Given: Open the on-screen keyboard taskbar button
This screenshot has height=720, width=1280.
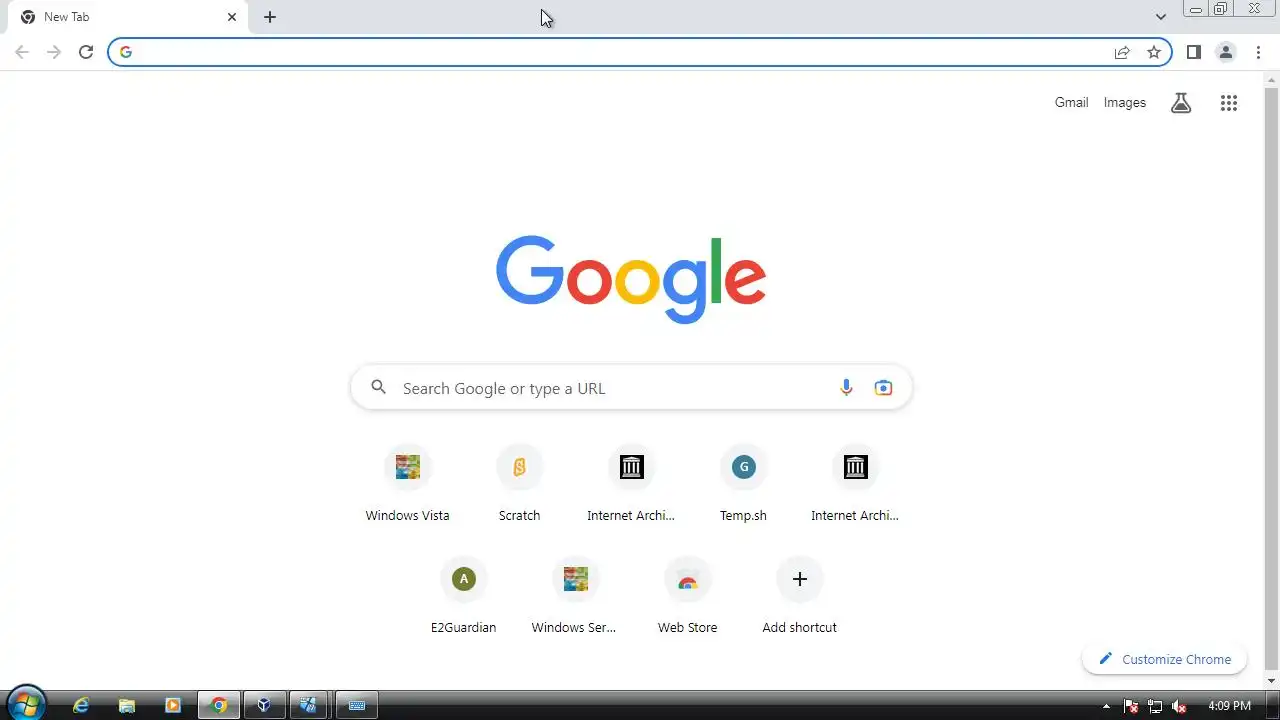Looking at the screenshot, I should [356, 705].
